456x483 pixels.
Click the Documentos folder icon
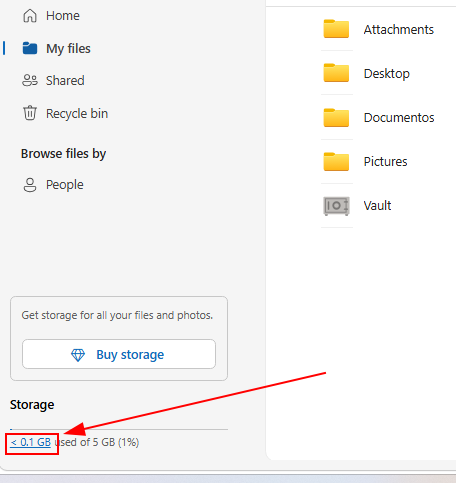click(336, 118)
